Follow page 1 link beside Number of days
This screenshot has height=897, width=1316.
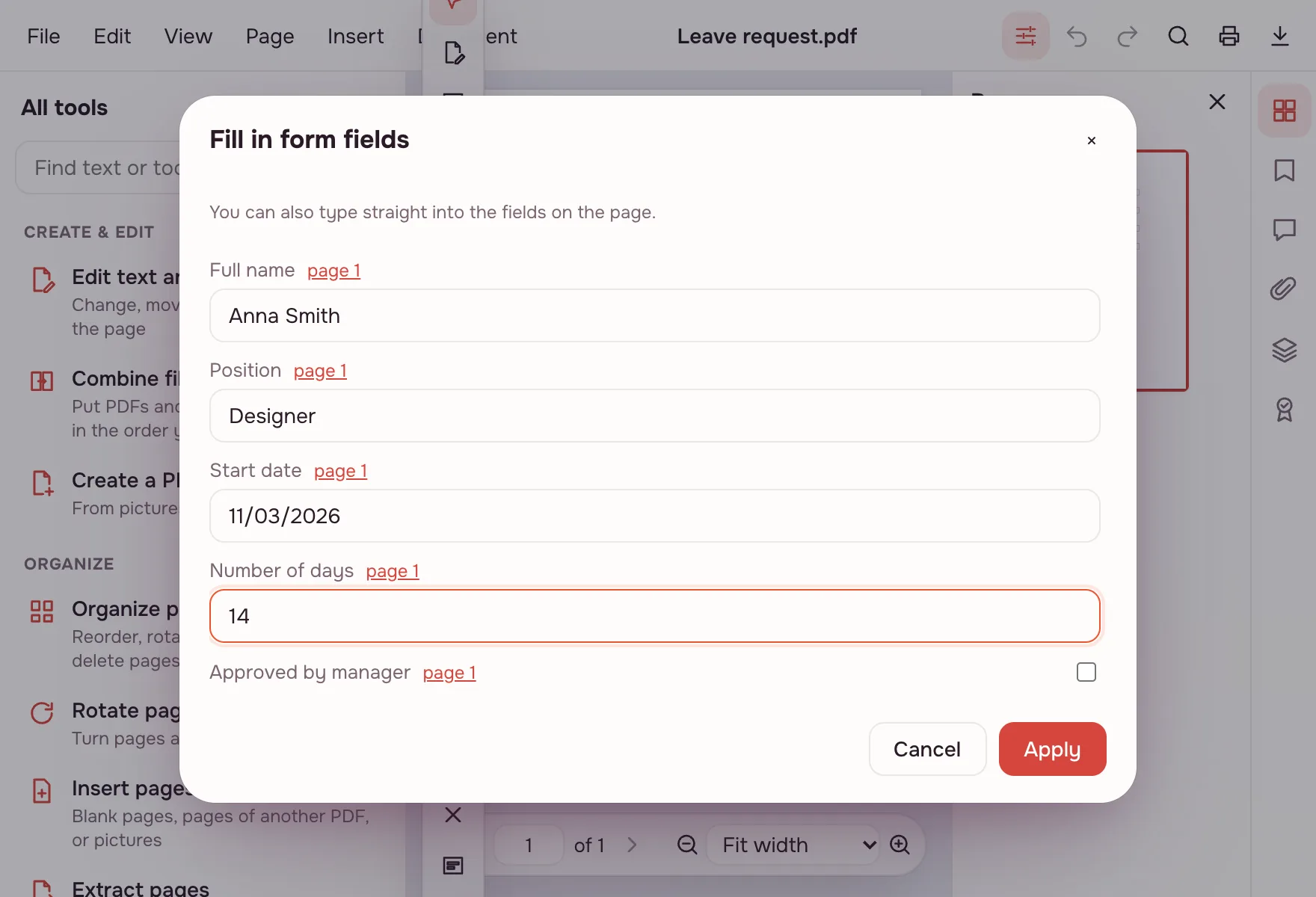[393, 571]
